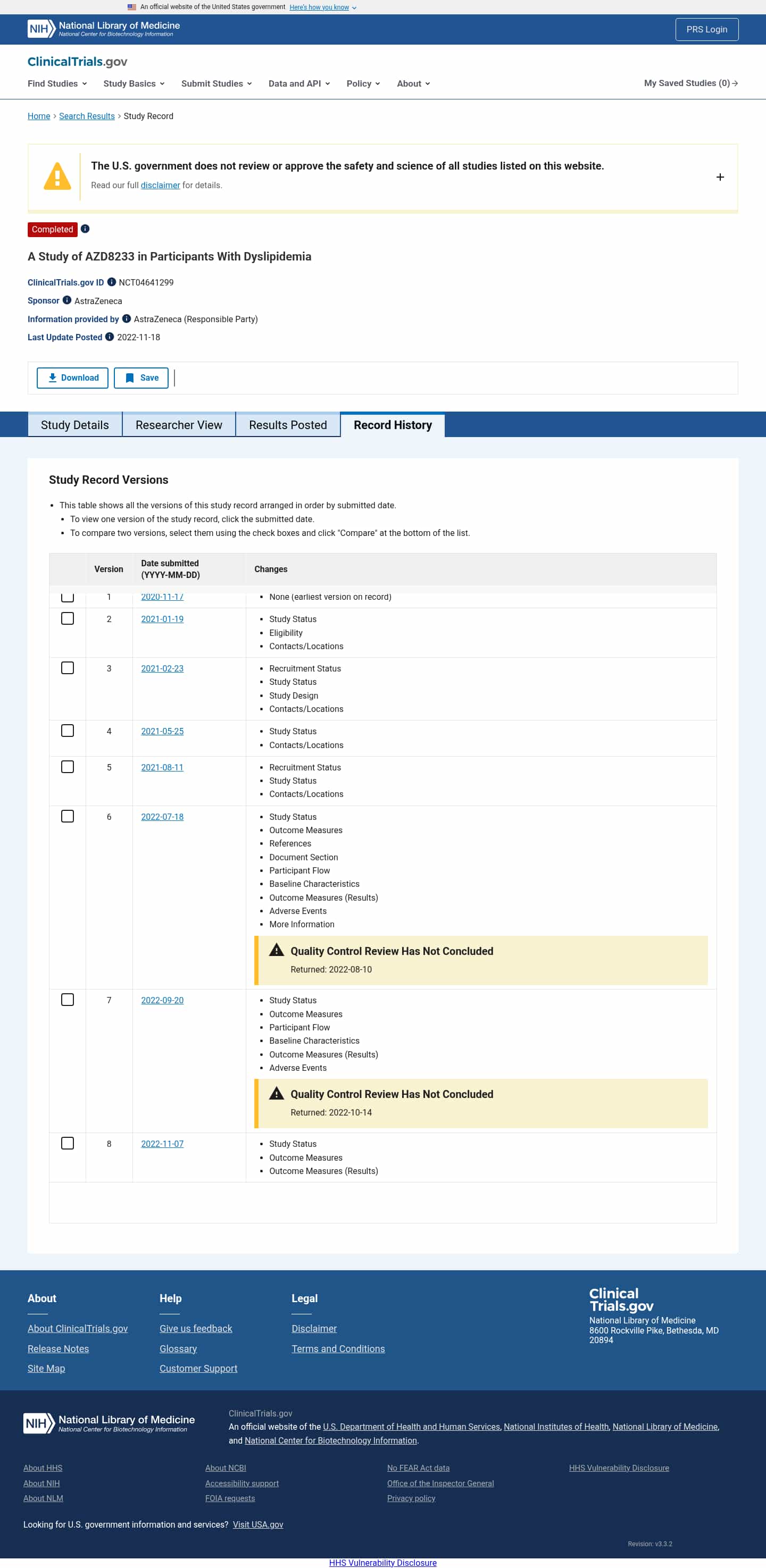Download the study record
Viewport: 766px width, 1568px height.
[72, 378]
